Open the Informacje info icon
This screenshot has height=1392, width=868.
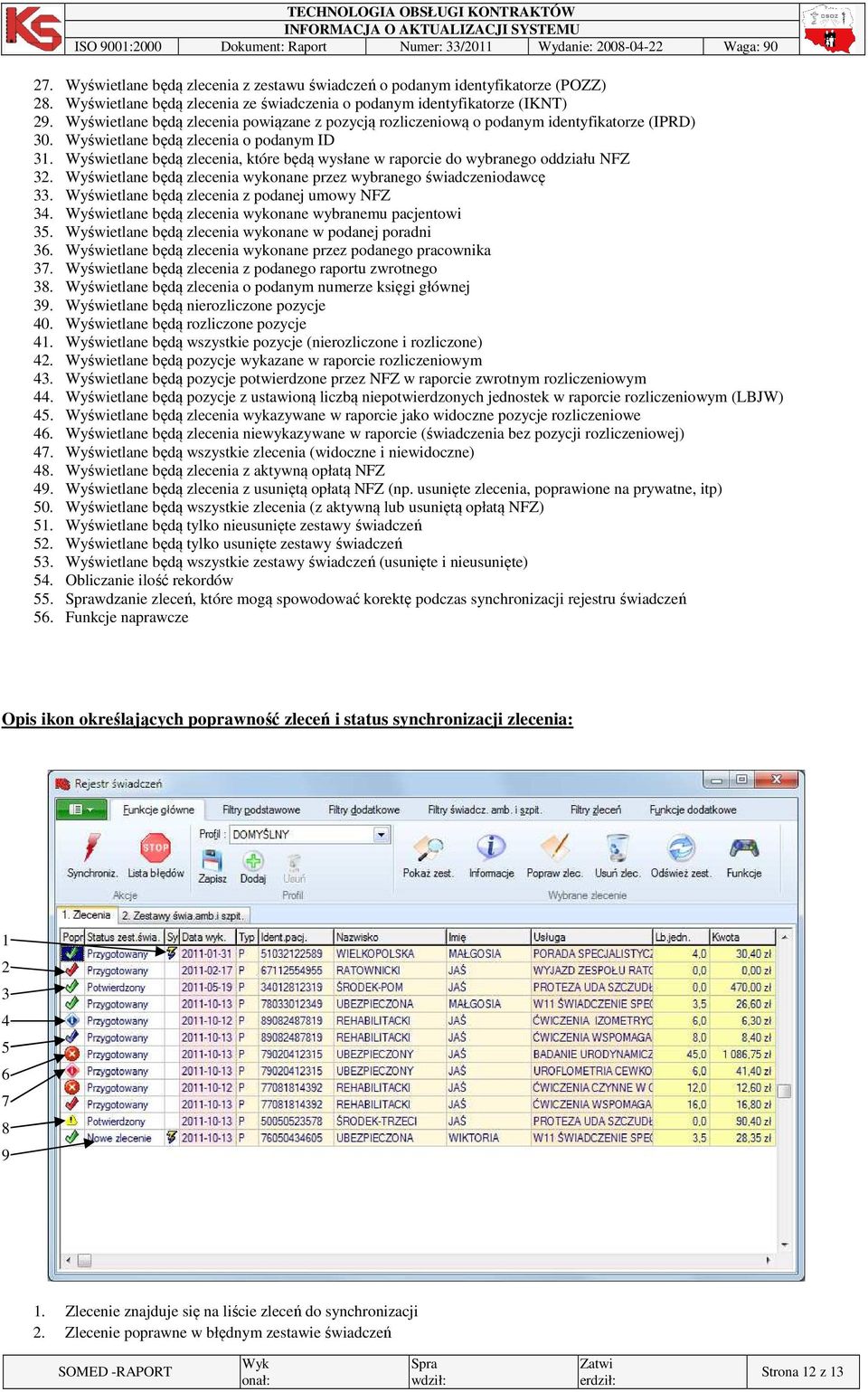[491, 847]
